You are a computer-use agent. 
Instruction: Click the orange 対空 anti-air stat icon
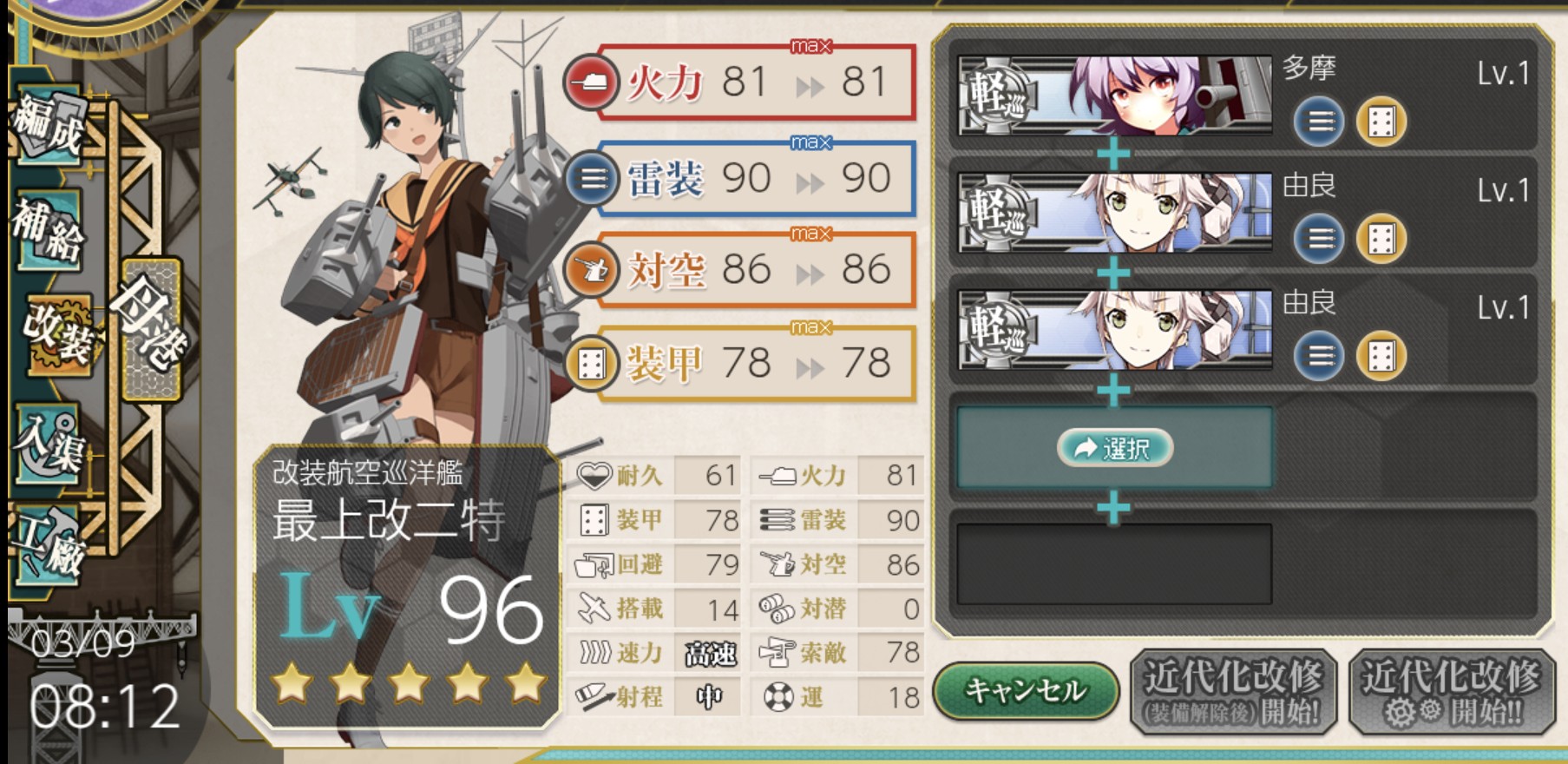(x=592, y=271)
